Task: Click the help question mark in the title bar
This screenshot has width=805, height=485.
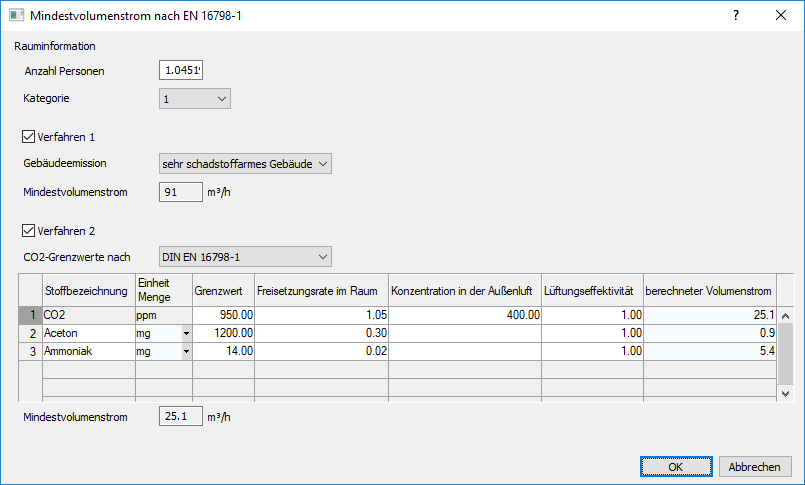Action: [736, 15]
